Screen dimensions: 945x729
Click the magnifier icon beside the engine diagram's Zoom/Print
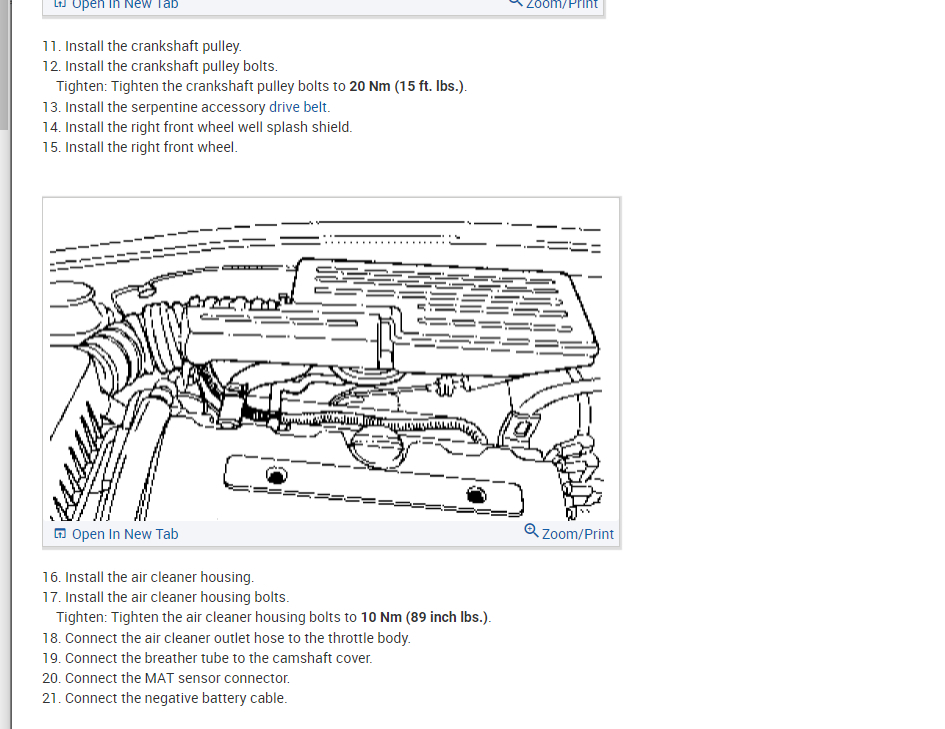click(531, 531)
